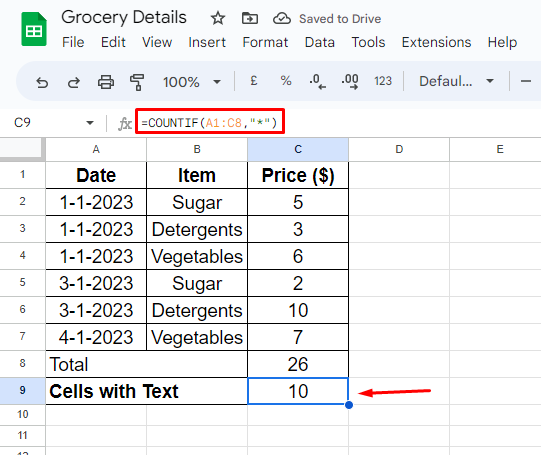The width and height of the screenshot is (541, 455).
Task: Click fill handle of cell C9
Action: point(348,405)
